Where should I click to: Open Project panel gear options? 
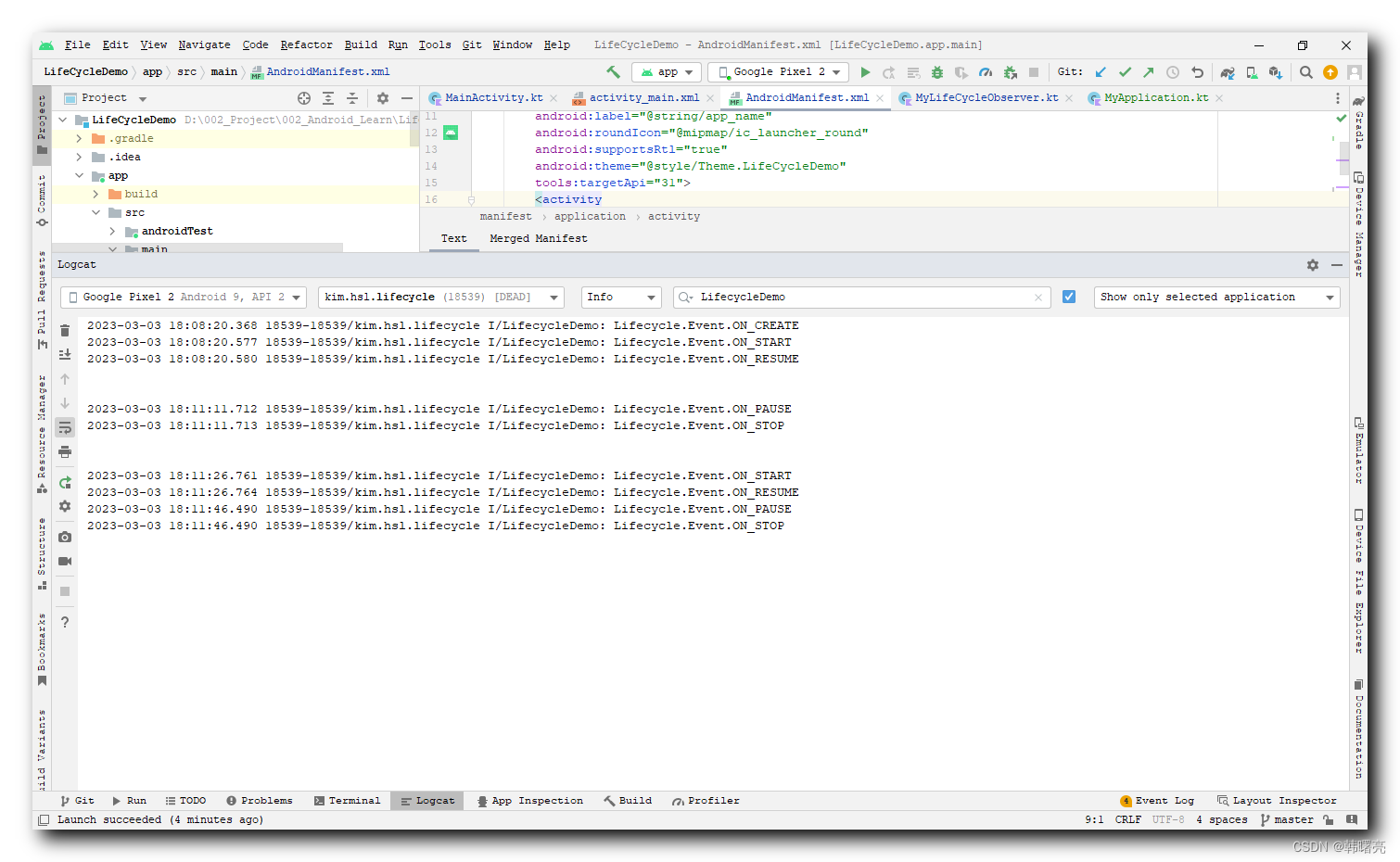pyautogui.click(x=383, y=98)
